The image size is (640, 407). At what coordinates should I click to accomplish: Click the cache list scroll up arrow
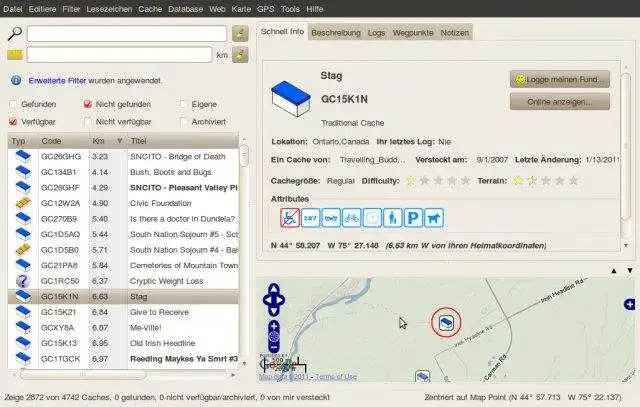point(244,139)
